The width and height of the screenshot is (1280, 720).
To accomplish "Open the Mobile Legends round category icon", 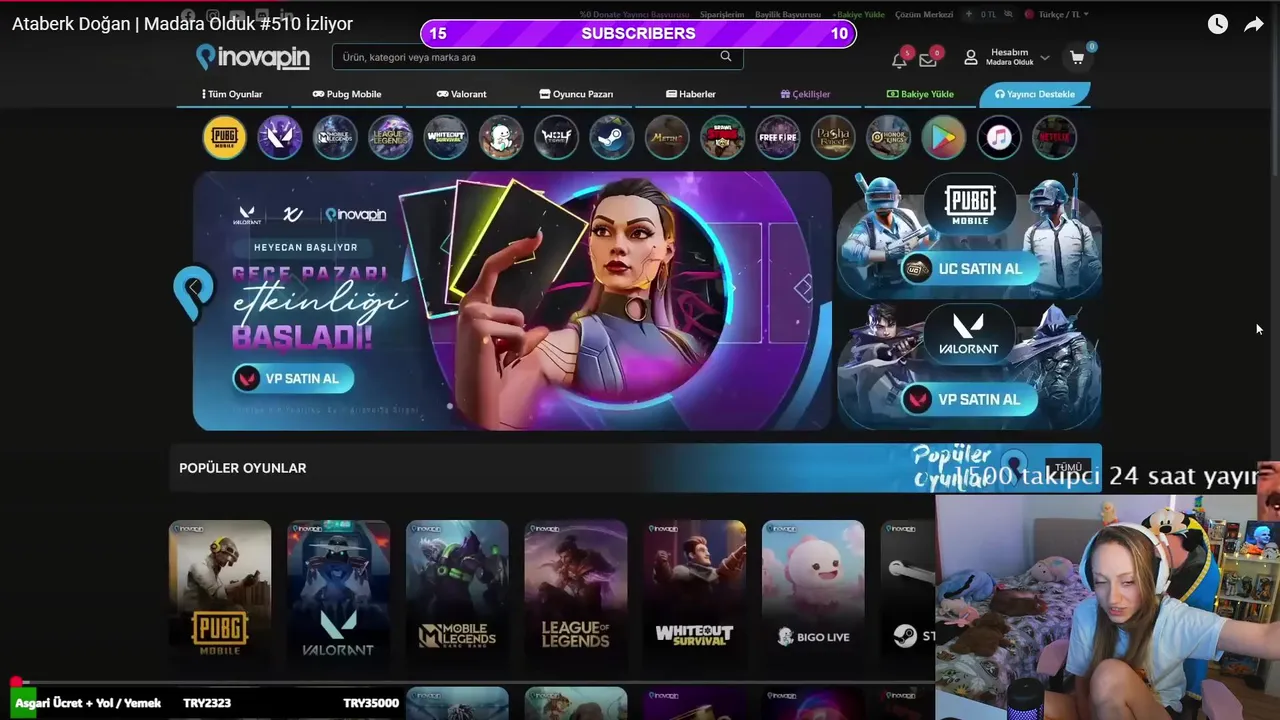I will pyautogui.click(x=335, y=138).
